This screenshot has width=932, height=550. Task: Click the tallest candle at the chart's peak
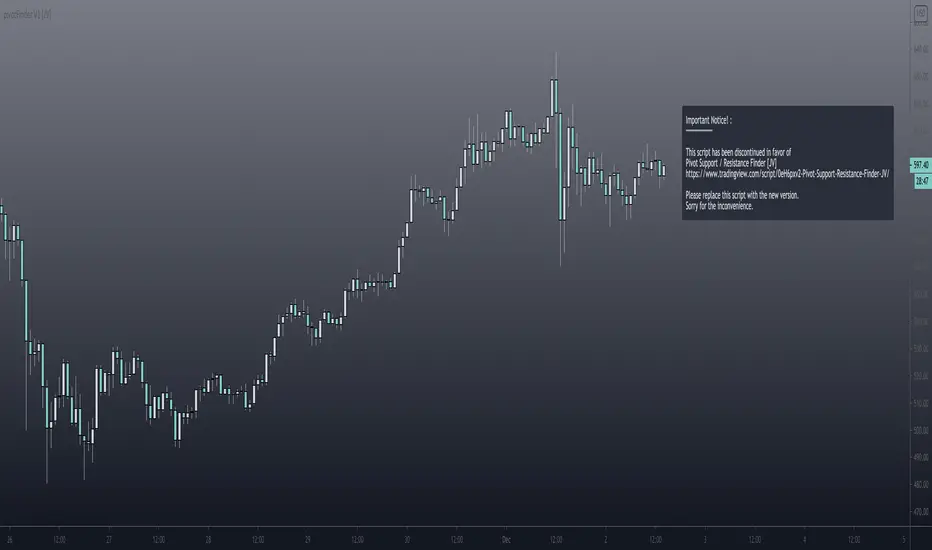point(553,98)
